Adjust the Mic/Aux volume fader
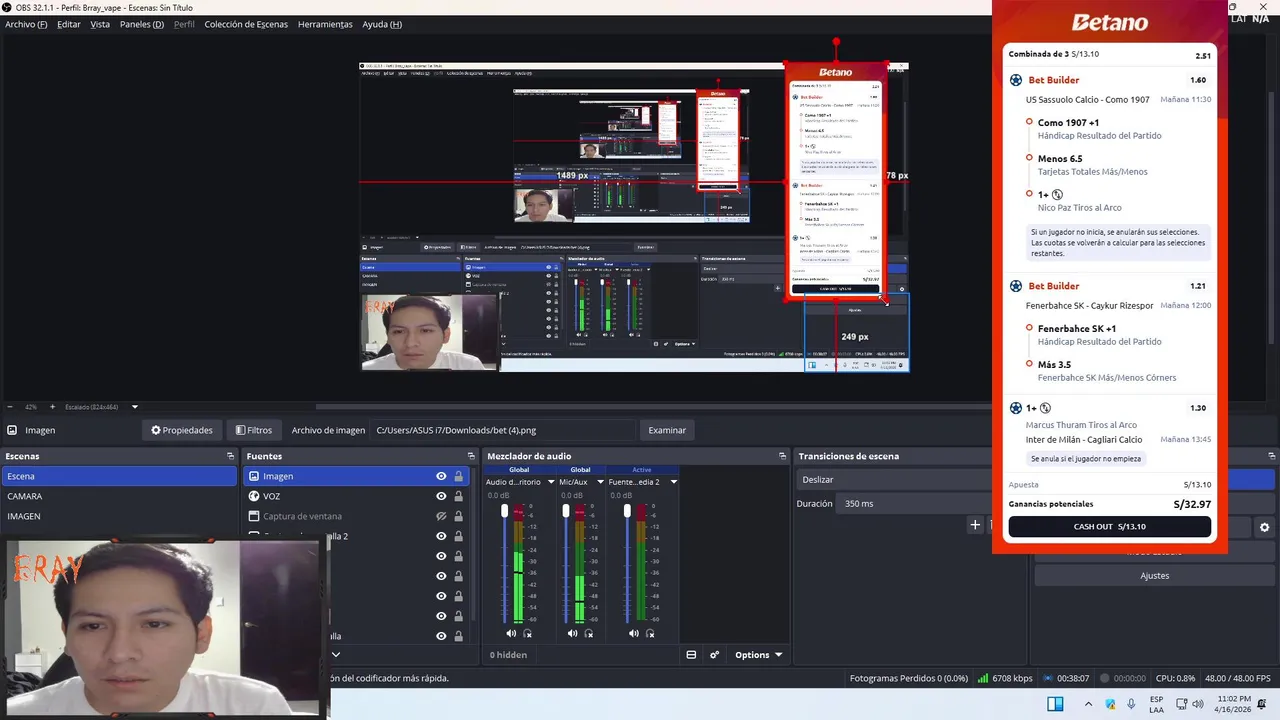1280x720 pixels. point(566,511)
